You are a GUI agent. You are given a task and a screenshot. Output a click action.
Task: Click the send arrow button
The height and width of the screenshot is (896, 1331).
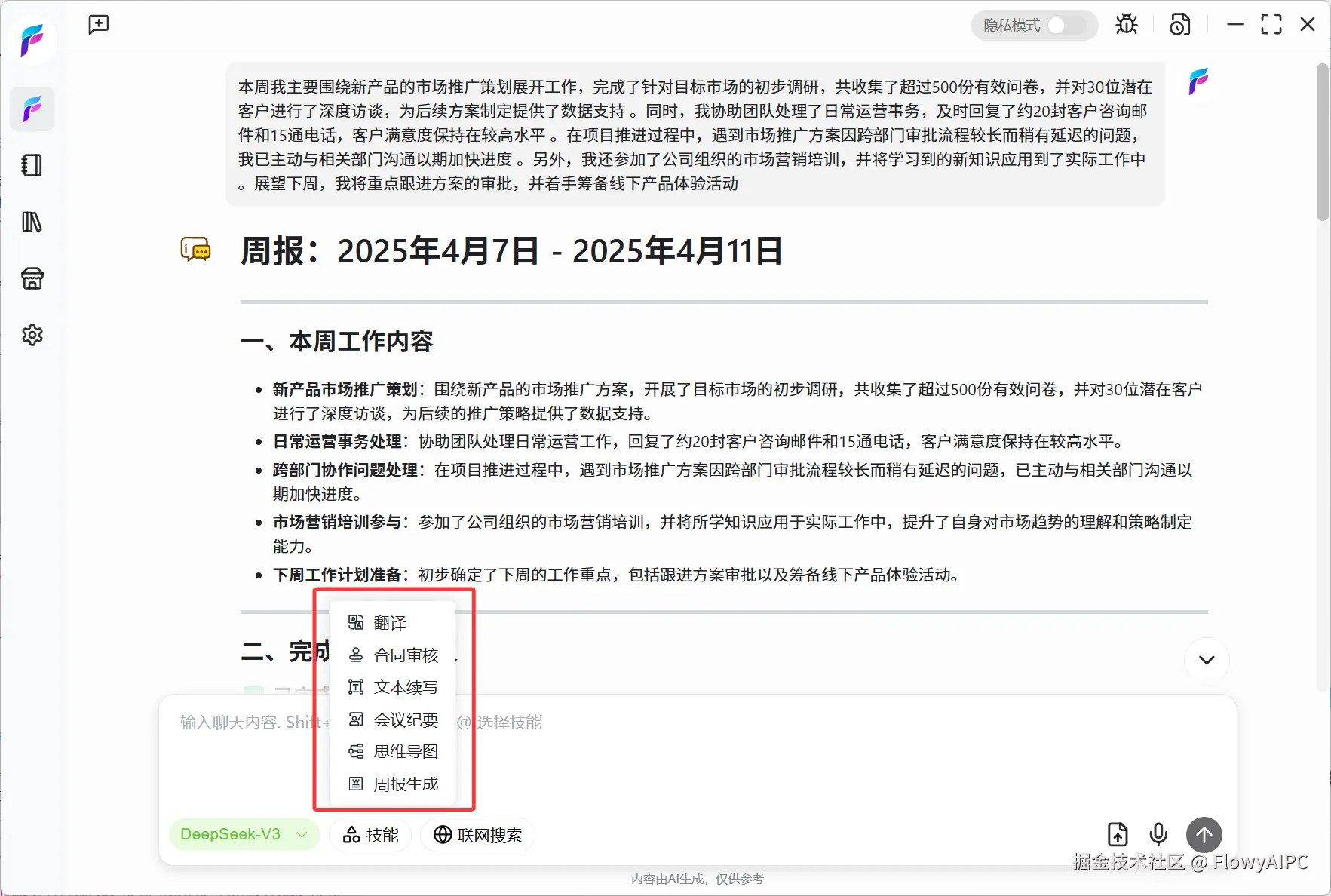coord(1204,834)
